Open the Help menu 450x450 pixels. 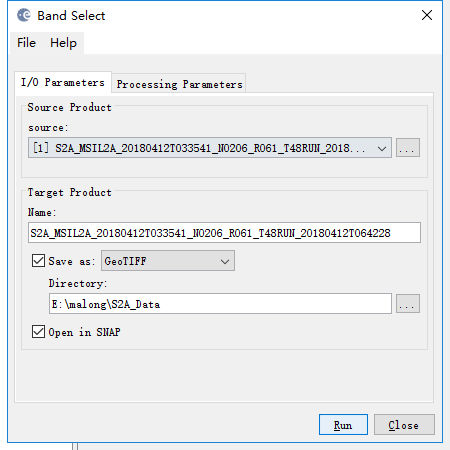pos(63,43)
